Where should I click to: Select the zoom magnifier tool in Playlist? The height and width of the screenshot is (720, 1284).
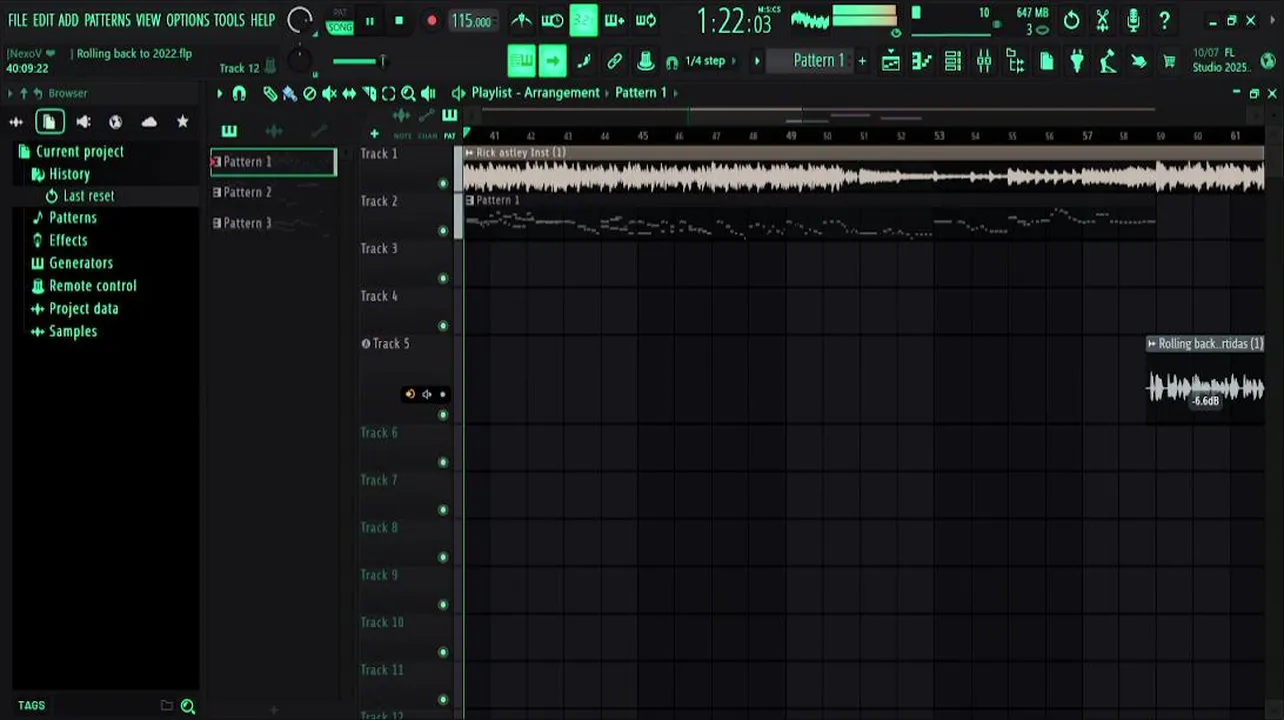point(408,93)
